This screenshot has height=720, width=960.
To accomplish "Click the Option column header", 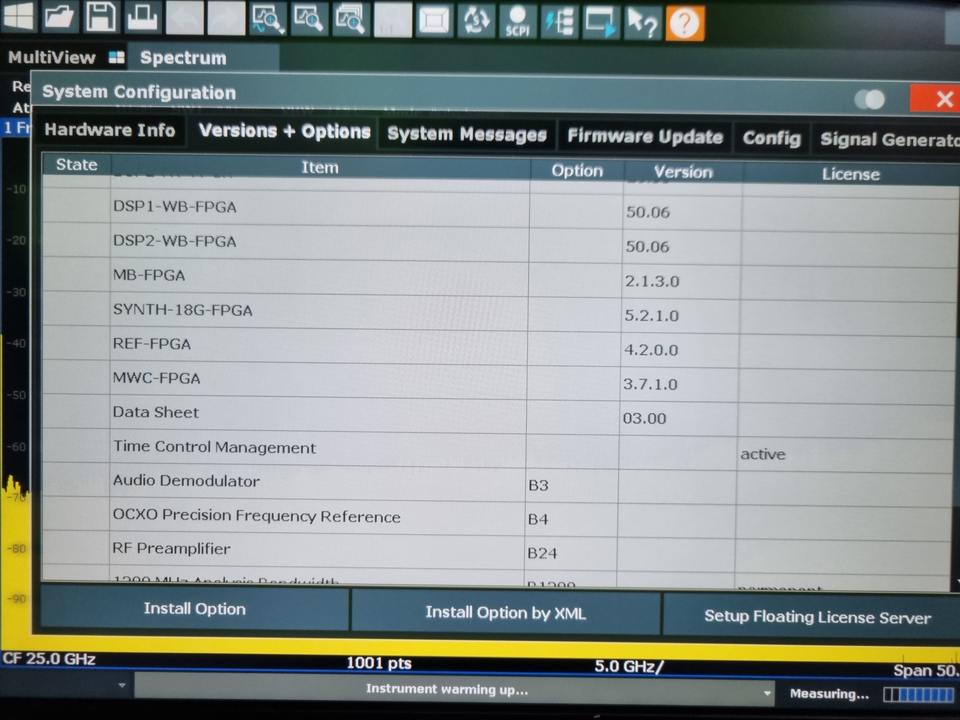I will 577,171.
